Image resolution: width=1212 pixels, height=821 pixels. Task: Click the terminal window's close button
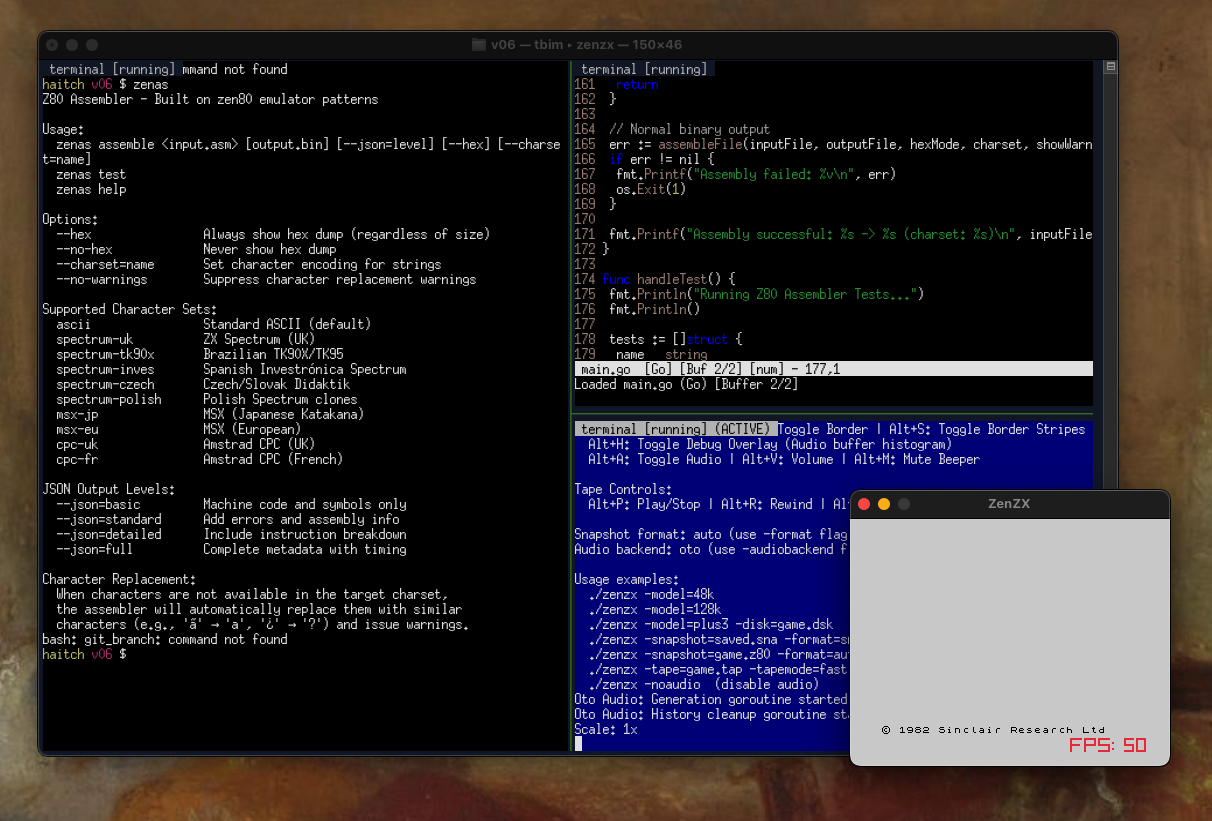click(52, 45)
